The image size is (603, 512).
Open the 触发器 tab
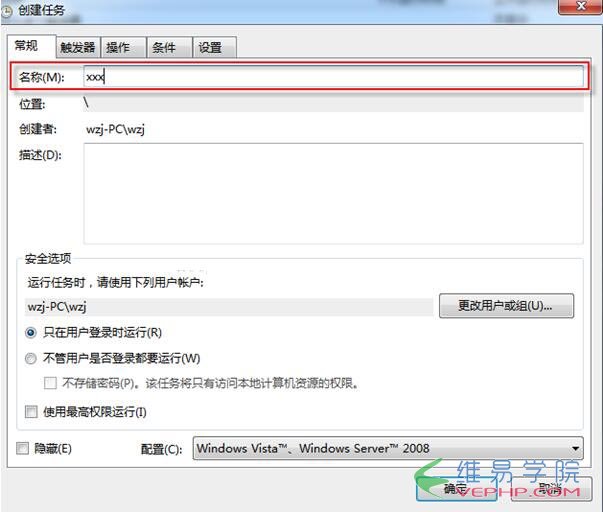click(x=78, y=48)
